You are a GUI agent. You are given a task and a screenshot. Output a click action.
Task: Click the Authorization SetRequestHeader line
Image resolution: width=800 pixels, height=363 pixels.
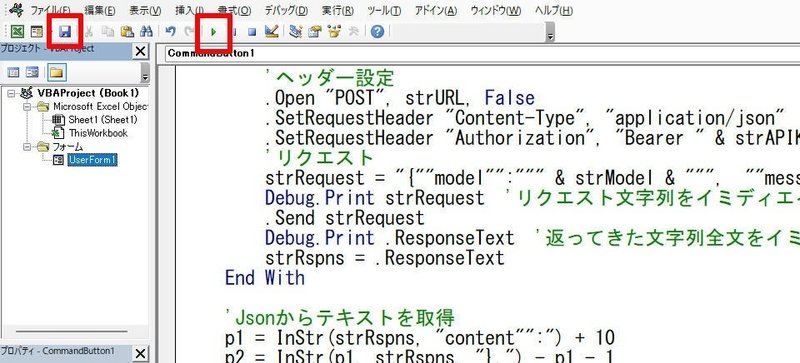pos(533,138)
